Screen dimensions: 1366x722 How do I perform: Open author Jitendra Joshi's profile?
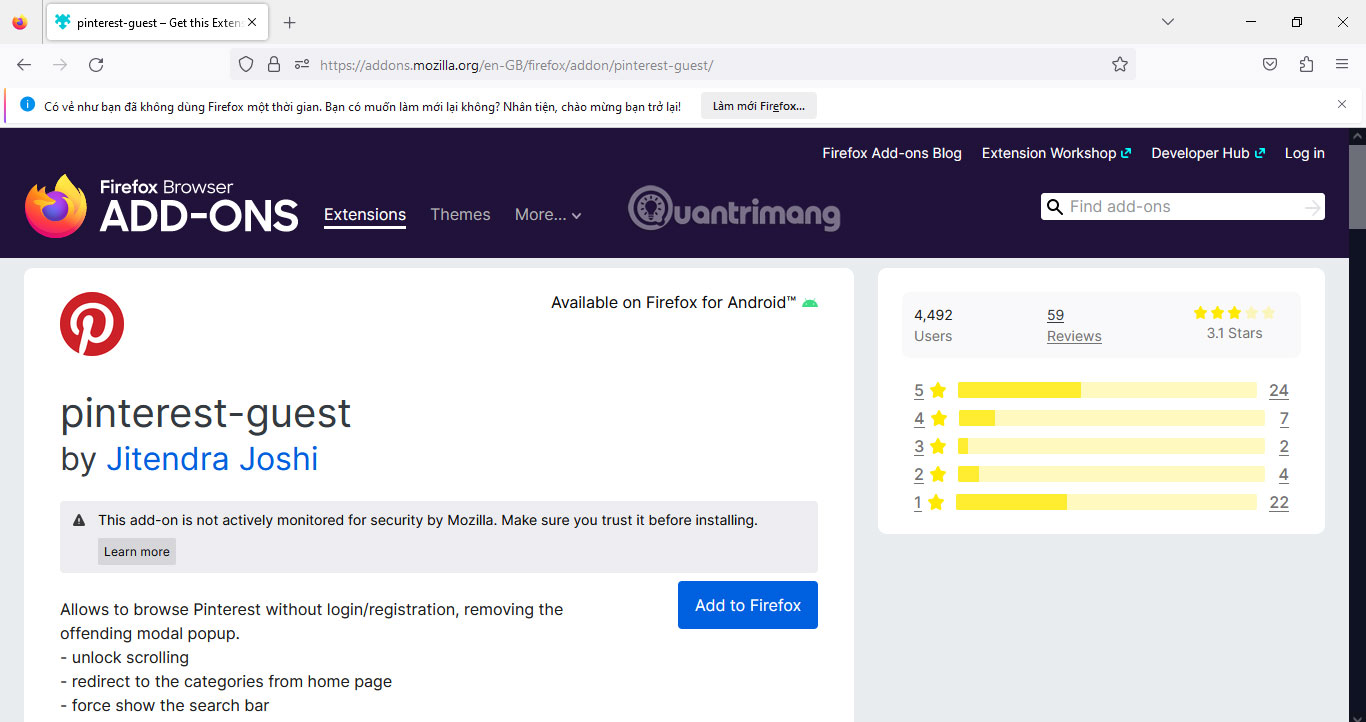[x=212, y=459]
